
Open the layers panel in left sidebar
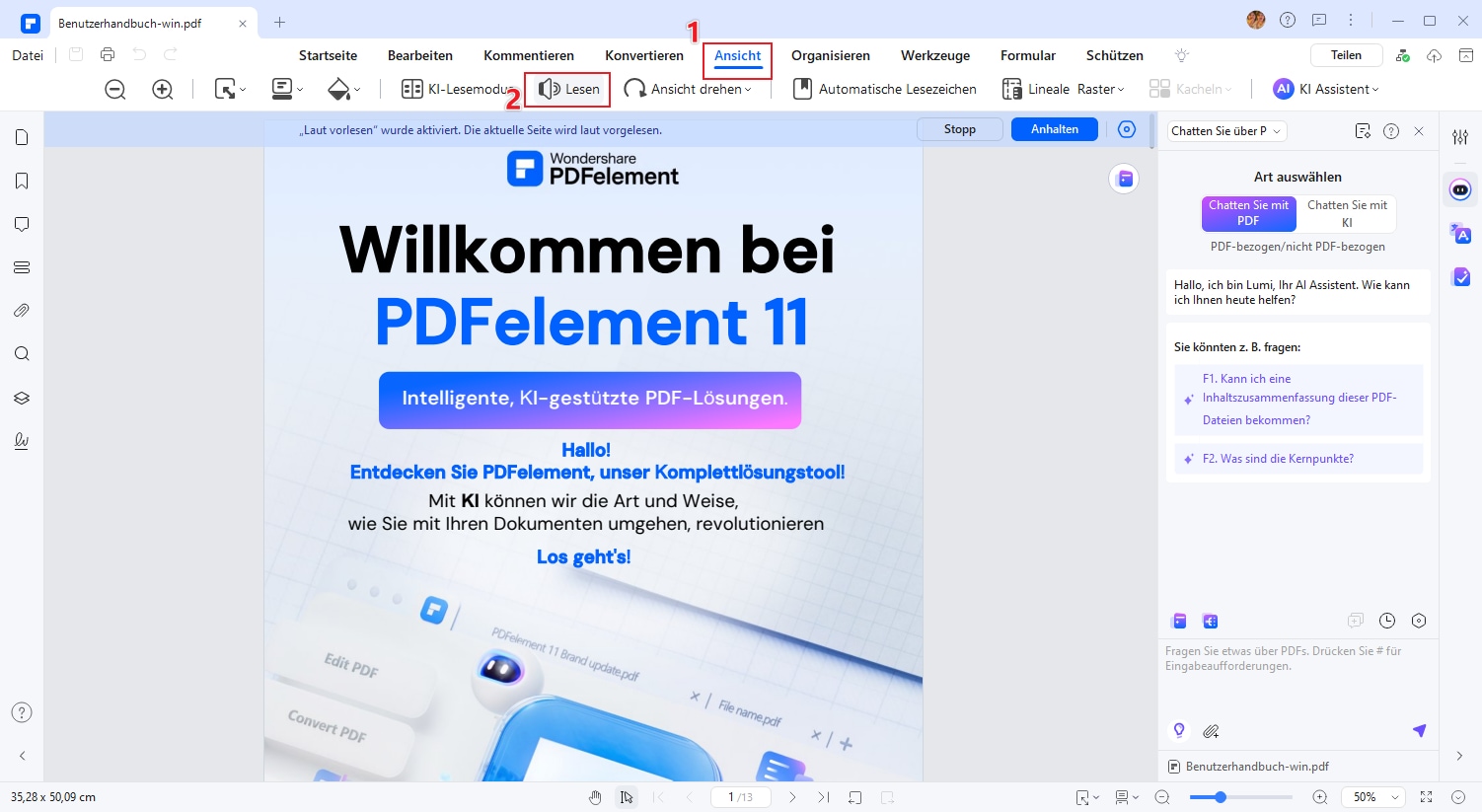[x=22, y=398]
